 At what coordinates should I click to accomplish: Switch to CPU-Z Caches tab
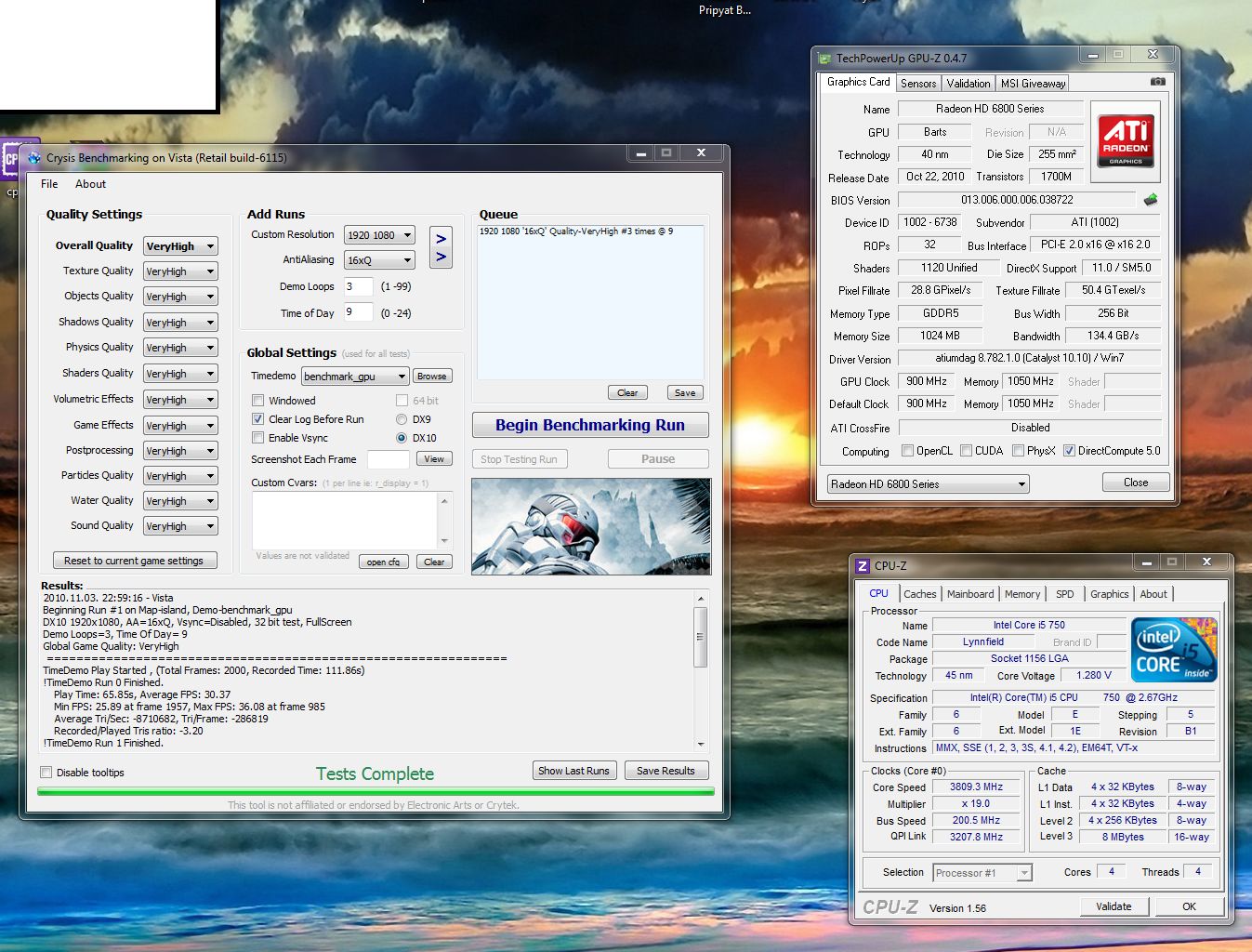[920, 594]
